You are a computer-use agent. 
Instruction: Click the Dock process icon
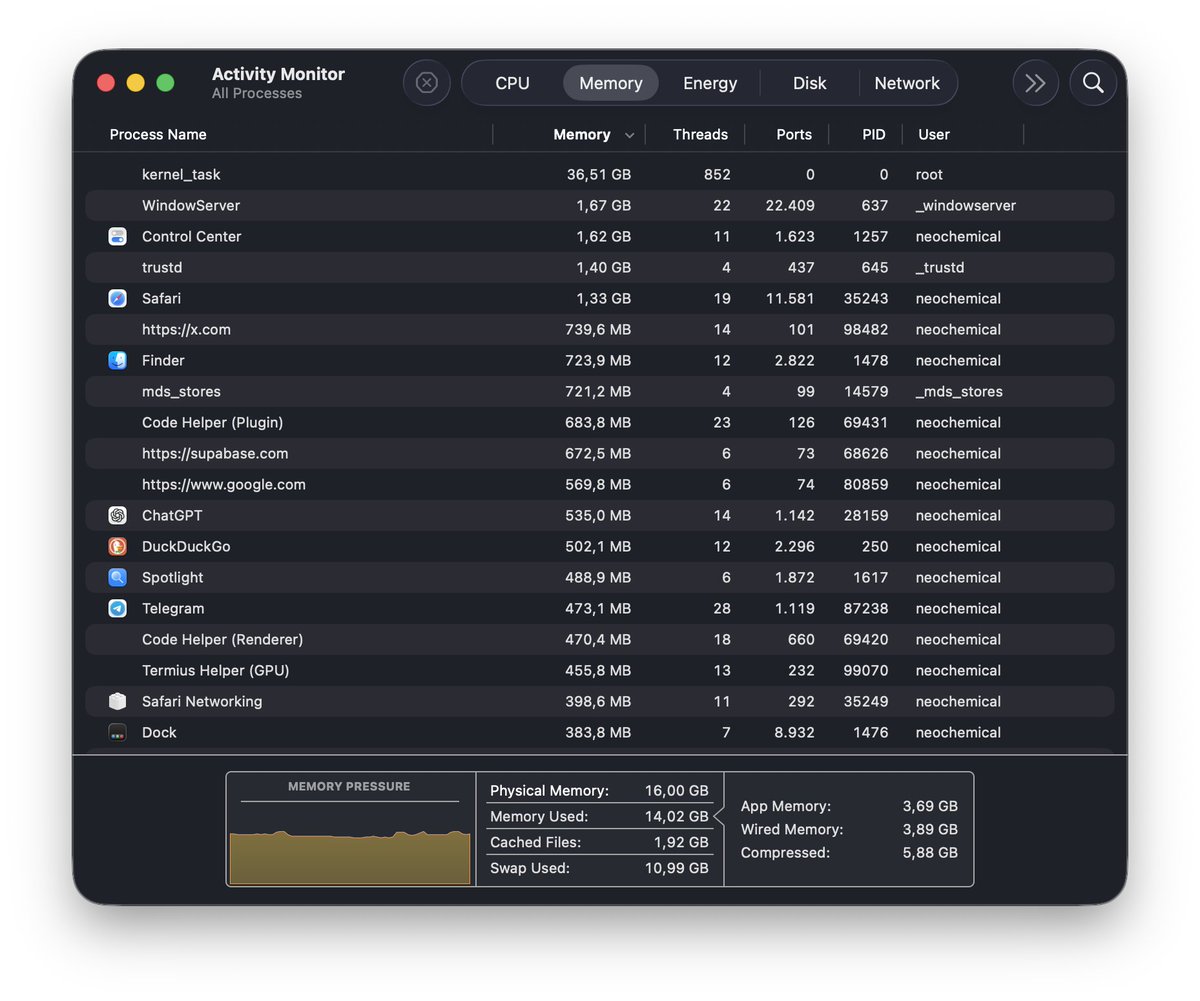tap(117, 733)
